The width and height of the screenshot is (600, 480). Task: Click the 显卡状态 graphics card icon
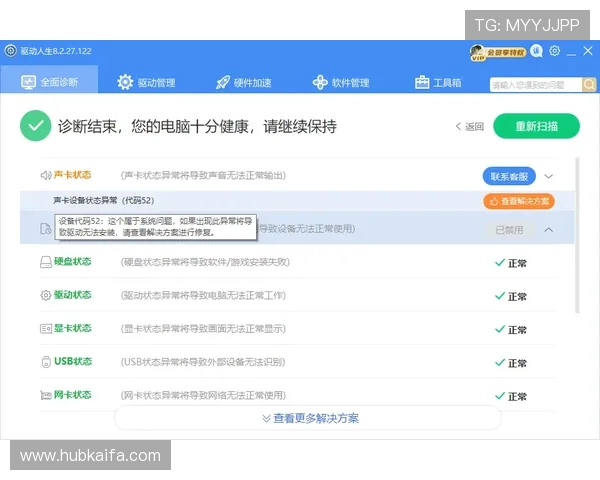46,328
